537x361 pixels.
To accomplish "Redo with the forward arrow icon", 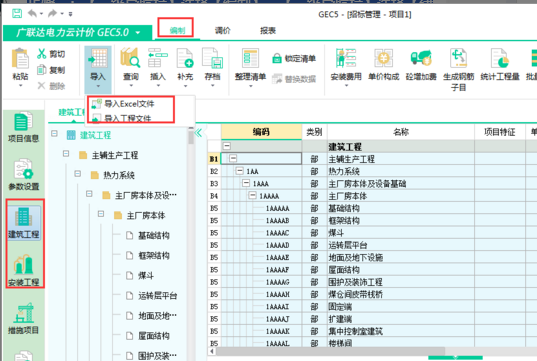I will (x=52, y=14).
